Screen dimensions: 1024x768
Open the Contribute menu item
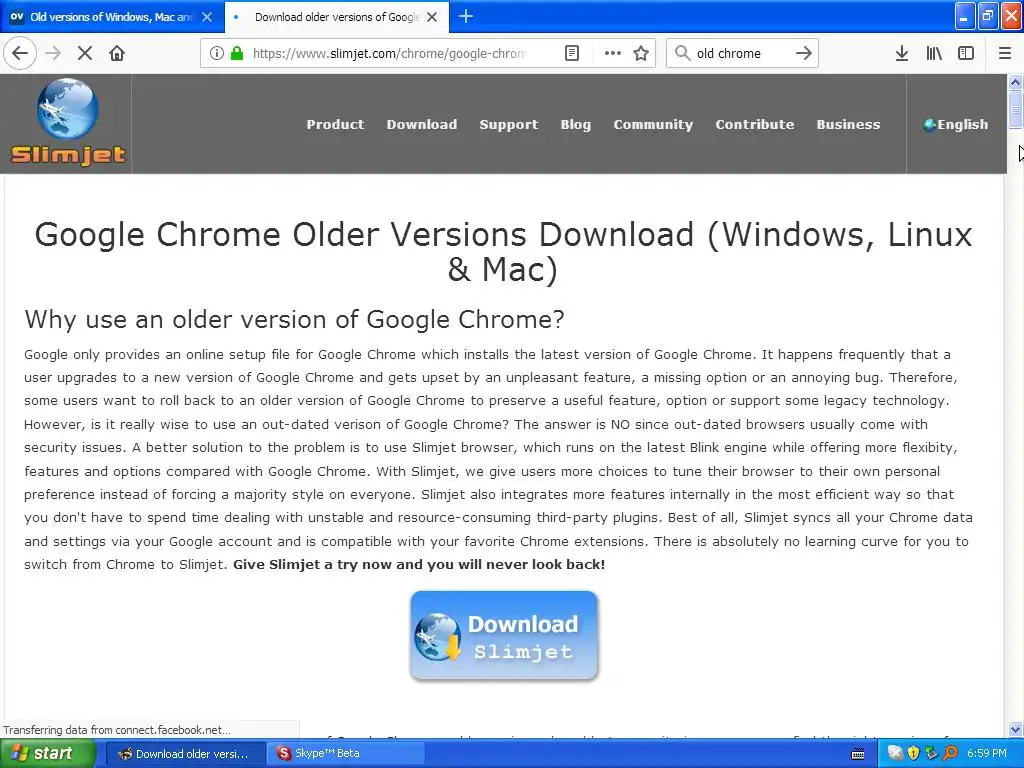pyautogui.click(x=754, y=124)
